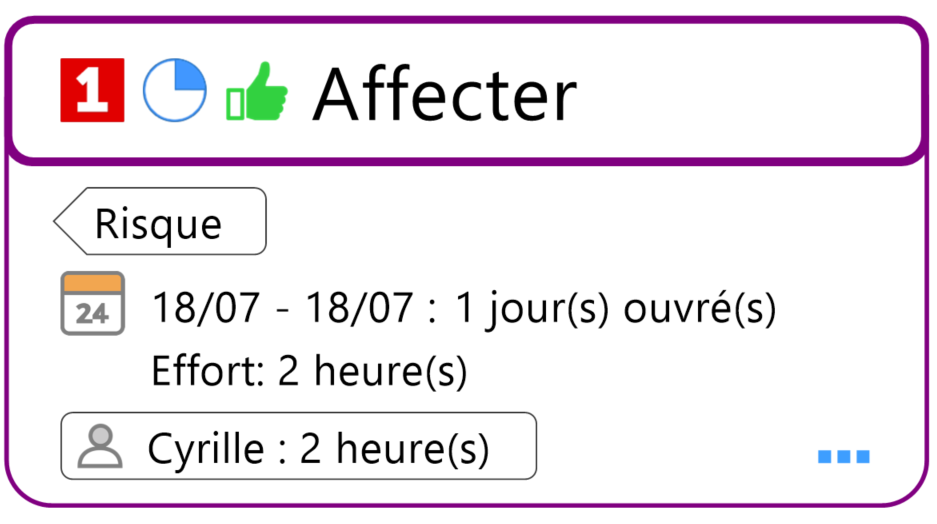Click the name "Cyrille" in the assignment chip

tap(206, 448)
